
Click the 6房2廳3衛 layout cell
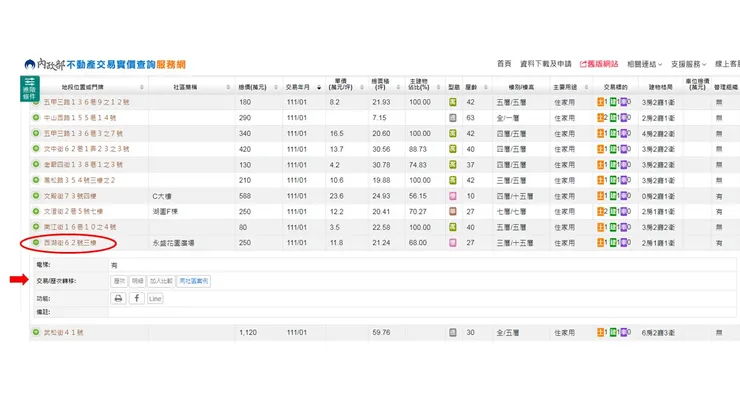pos(658,333)
